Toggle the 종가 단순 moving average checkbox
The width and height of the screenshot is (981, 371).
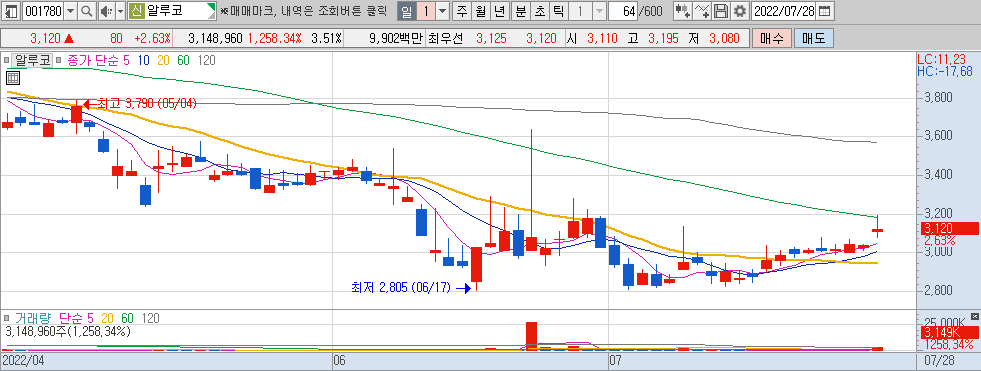coord(59,61)
